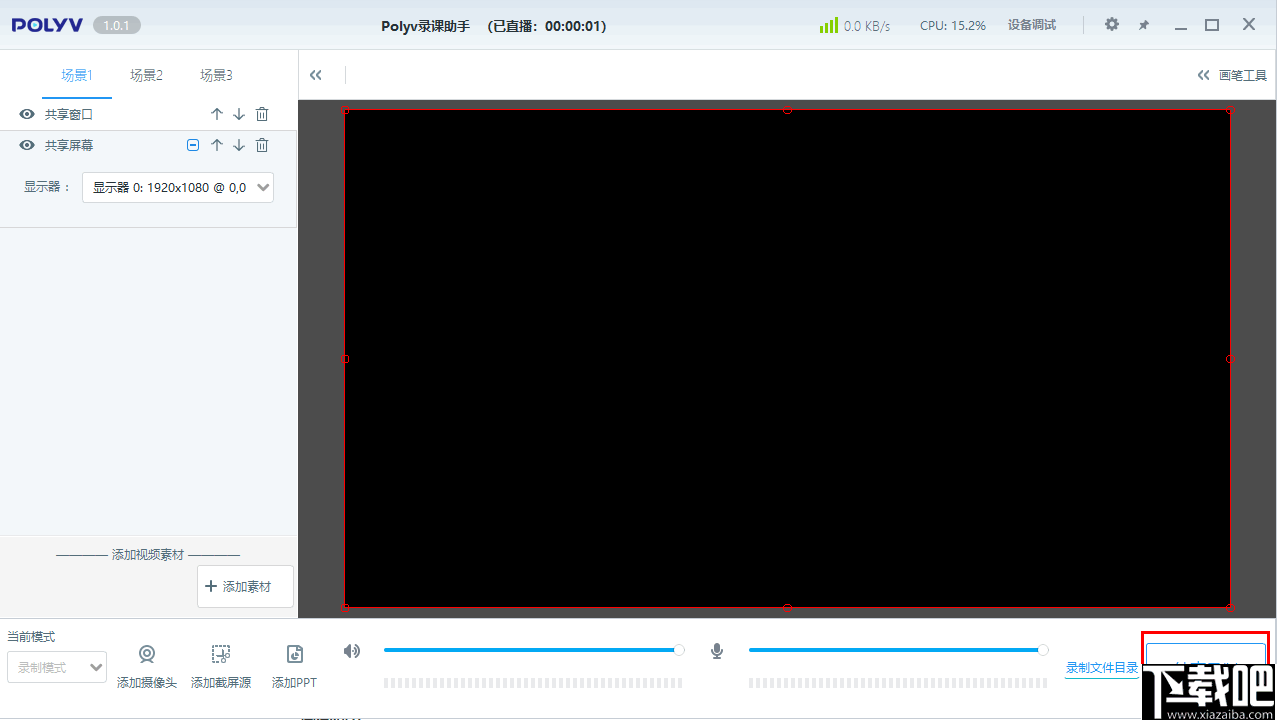The height and width of the screenshot is (720, 1277).
Task: Select the 共享窗口 source row
Action: (148, 115)
